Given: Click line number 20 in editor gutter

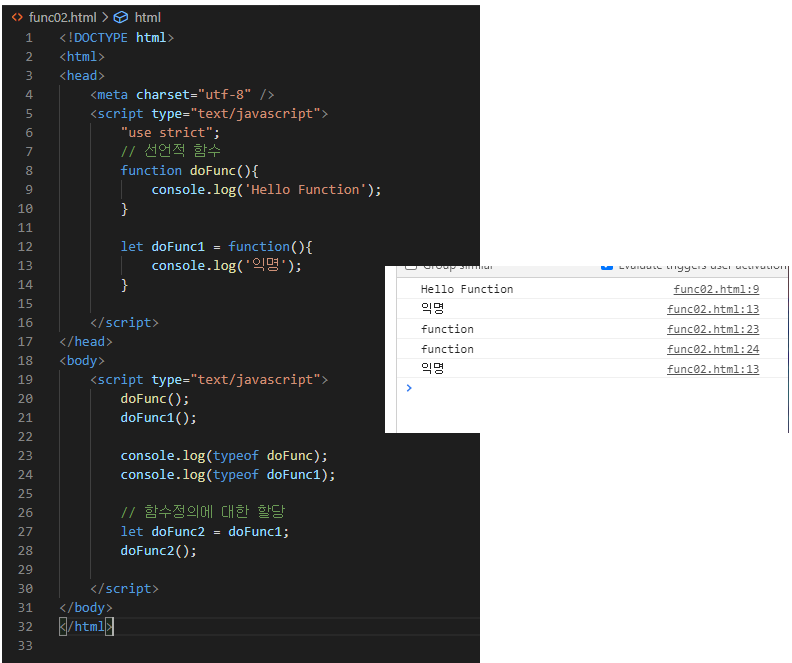Looking at the screenshot, I should (x=25, y=399).
